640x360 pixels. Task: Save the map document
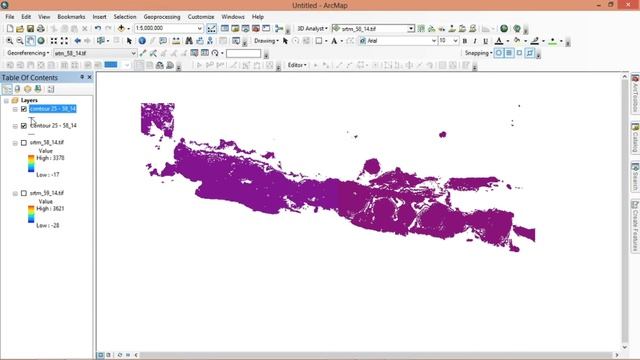[30, 29]
